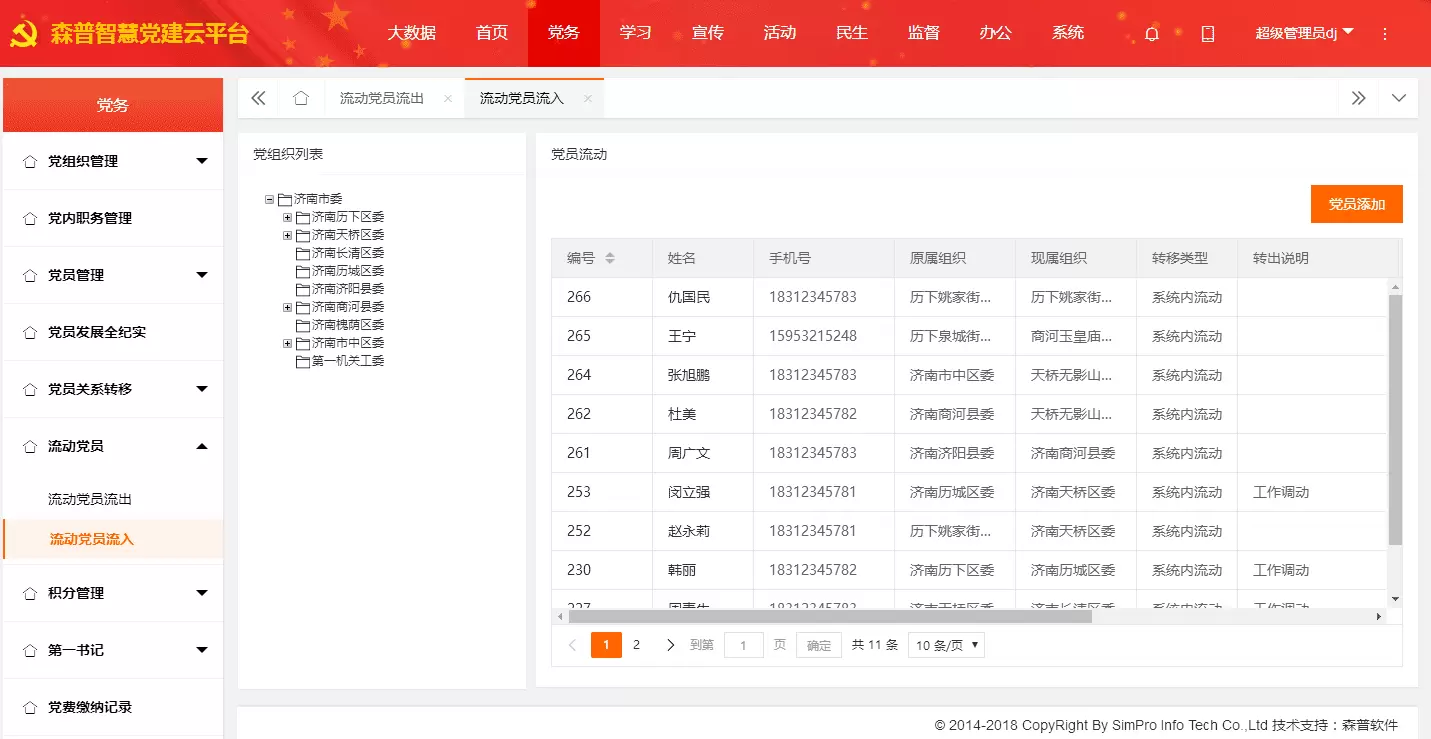Select 流动党员流入 in sidebar

[92, 539]
